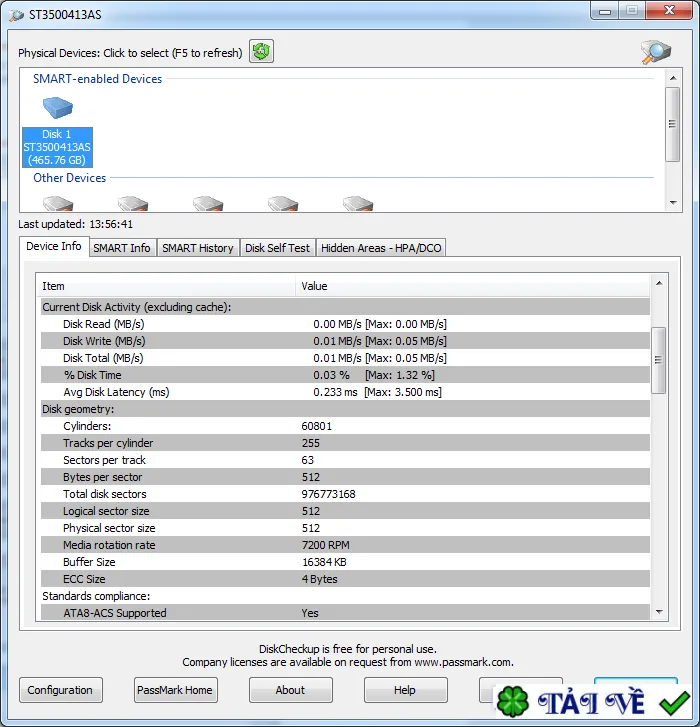Select Logical sector size row
The image size is (700, 727).
tap(345, 511)
